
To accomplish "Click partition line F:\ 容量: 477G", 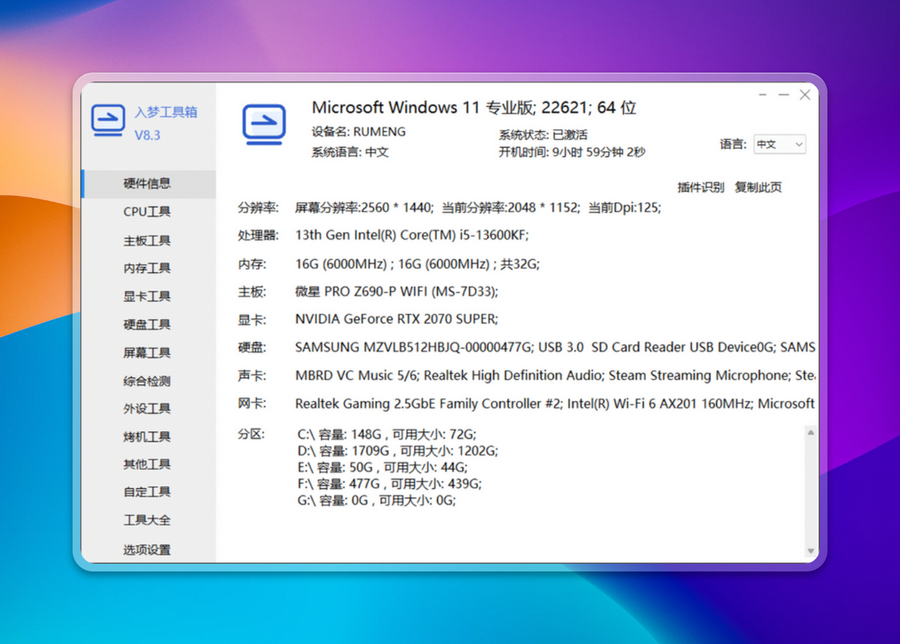I will 390,484.
